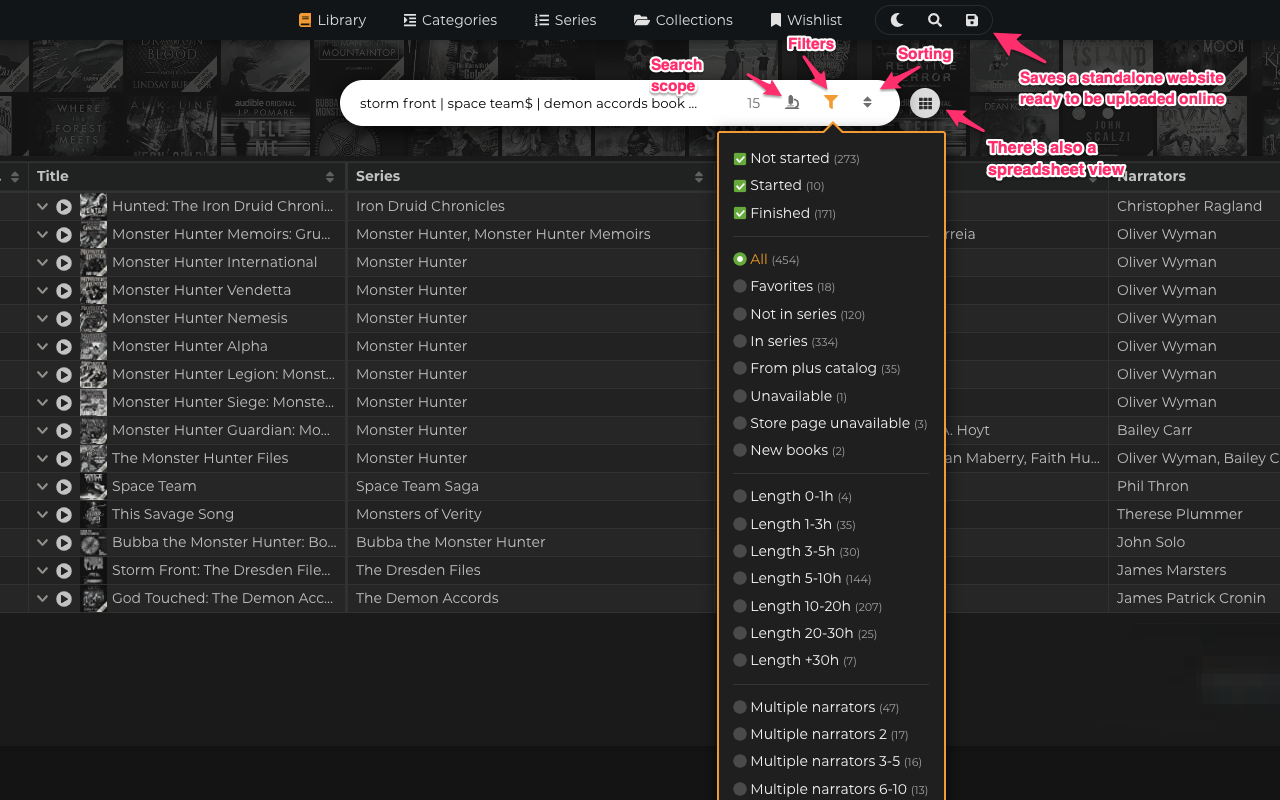Switch to spreadsheet view with the grid icon

[x=924, y=102]
